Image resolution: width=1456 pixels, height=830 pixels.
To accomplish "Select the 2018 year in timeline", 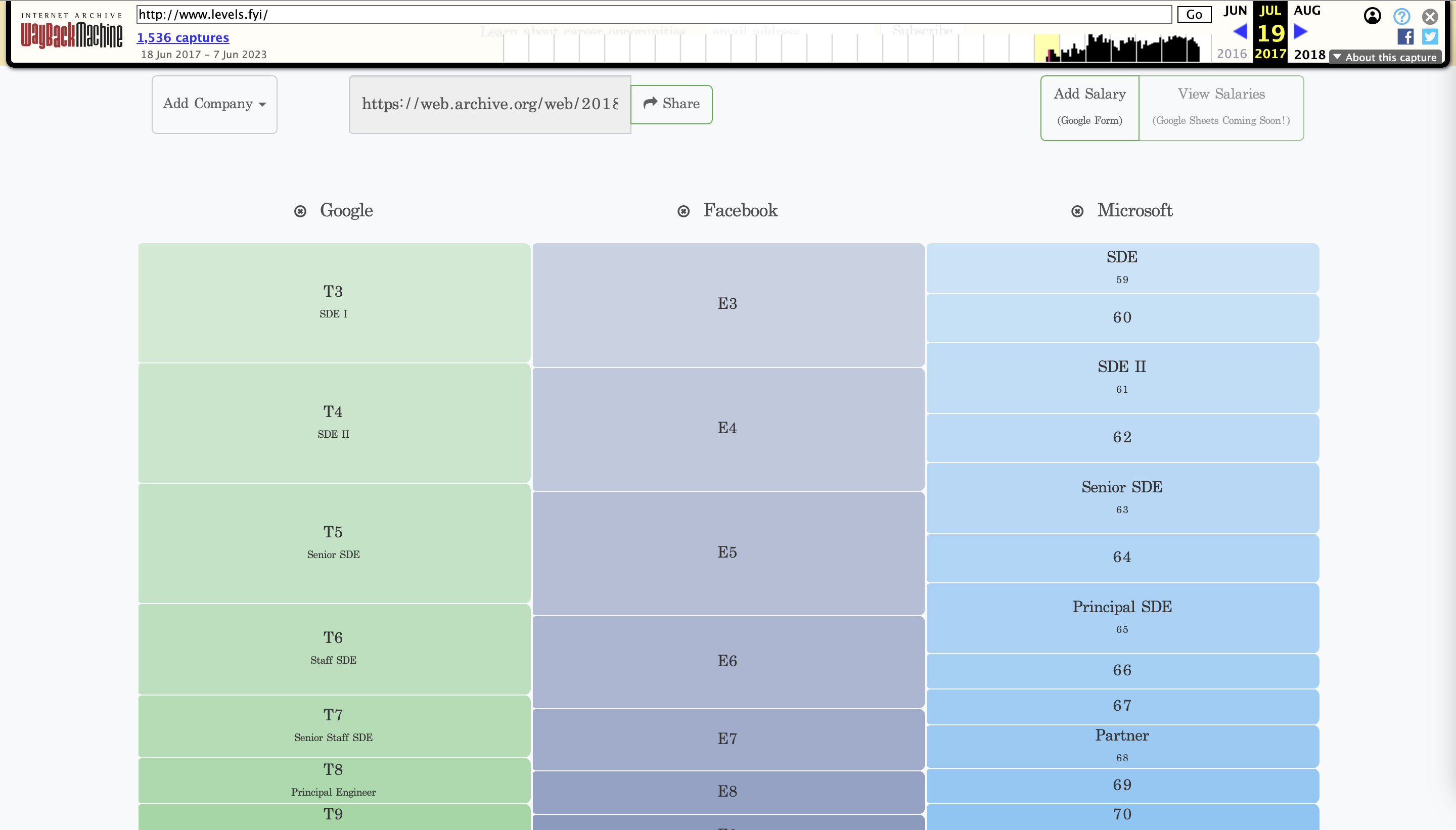I will point(1309,55).
